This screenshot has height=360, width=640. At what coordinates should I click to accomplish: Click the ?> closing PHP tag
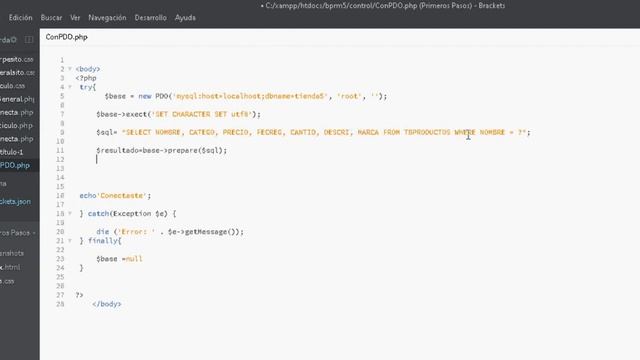[x=79, y=295]
